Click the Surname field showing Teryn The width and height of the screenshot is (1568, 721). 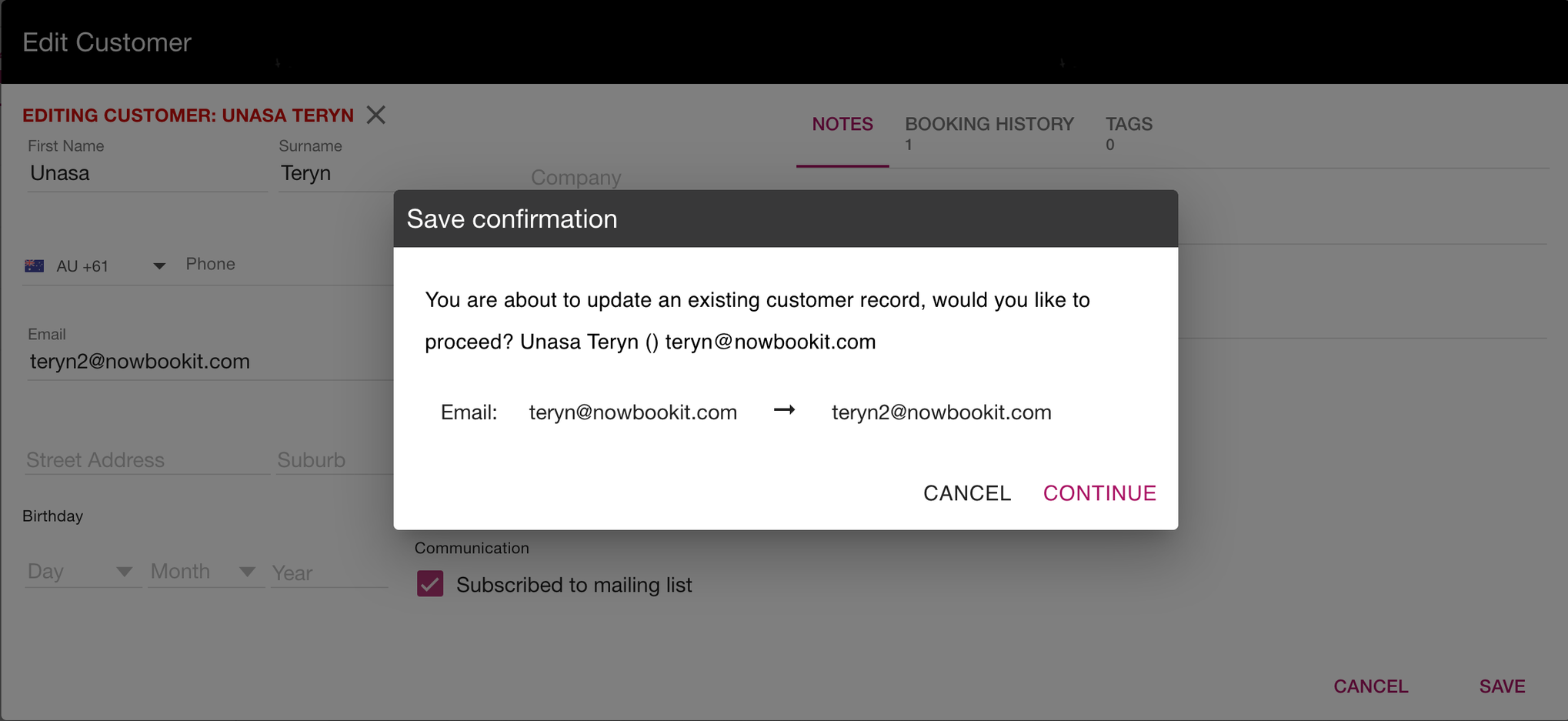[331, 172]
